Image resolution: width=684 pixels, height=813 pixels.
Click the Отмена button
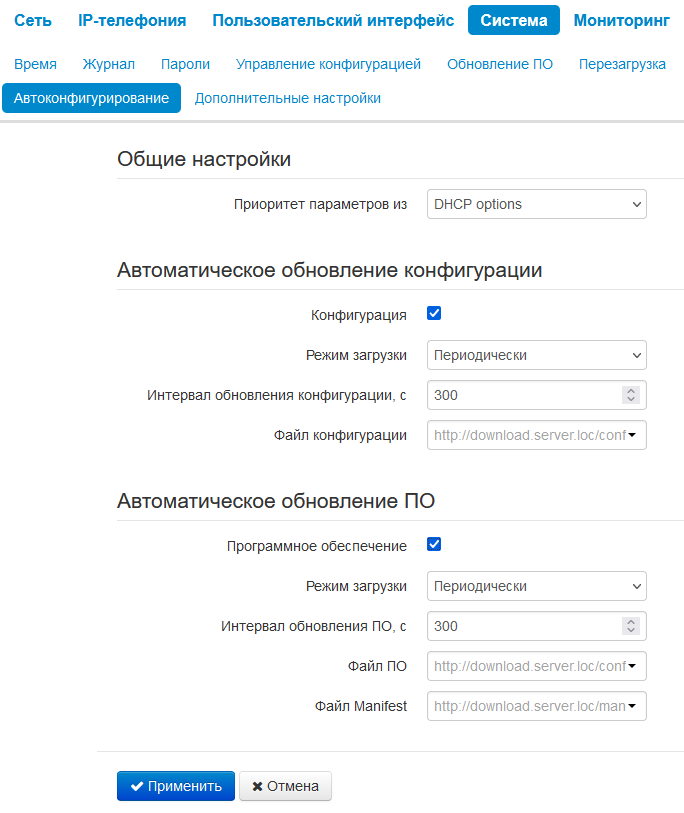285,786
